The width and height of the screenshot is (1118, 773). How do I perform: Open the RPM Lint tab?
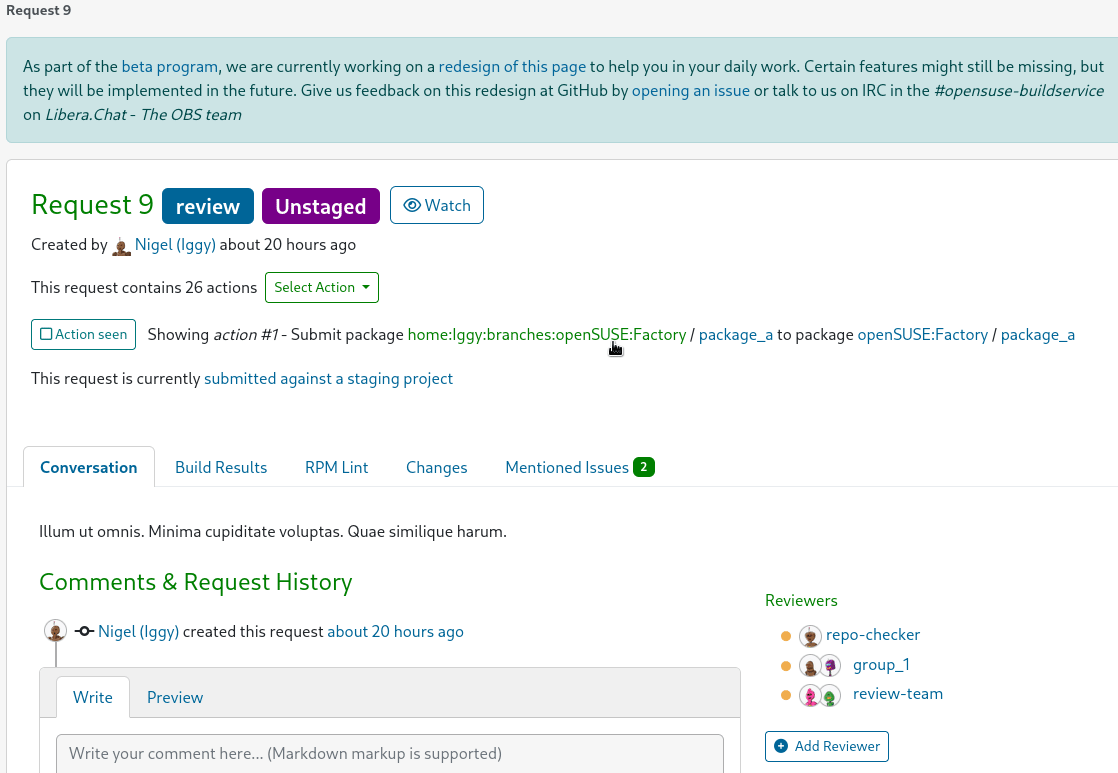click(x=336, y=467)
